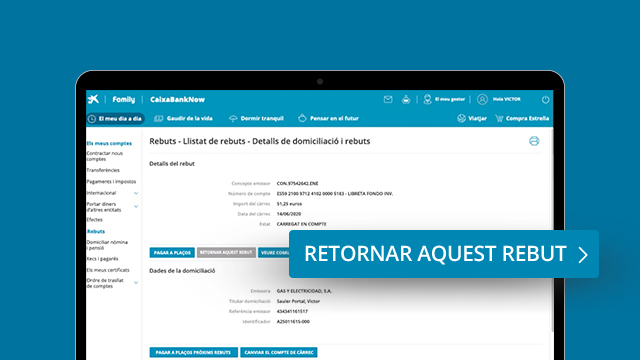Click the Sauler Portal, Victor holder name
640x360 pixels.
click(298, 301)
